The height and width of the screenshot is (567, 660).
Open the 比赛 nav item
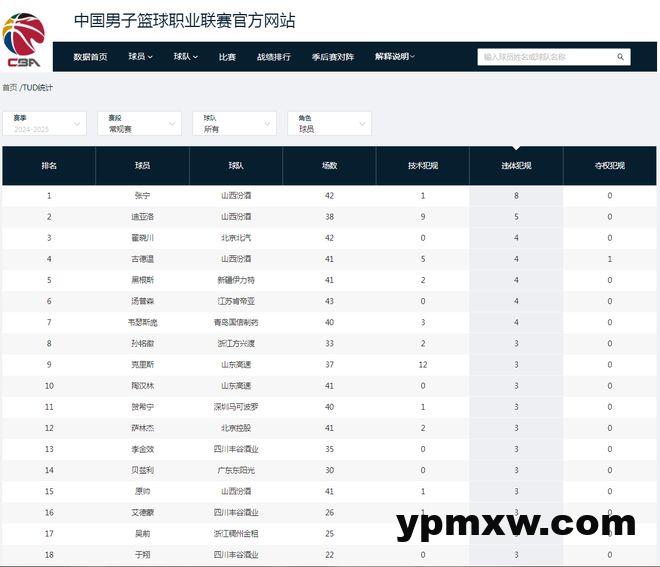227,57
